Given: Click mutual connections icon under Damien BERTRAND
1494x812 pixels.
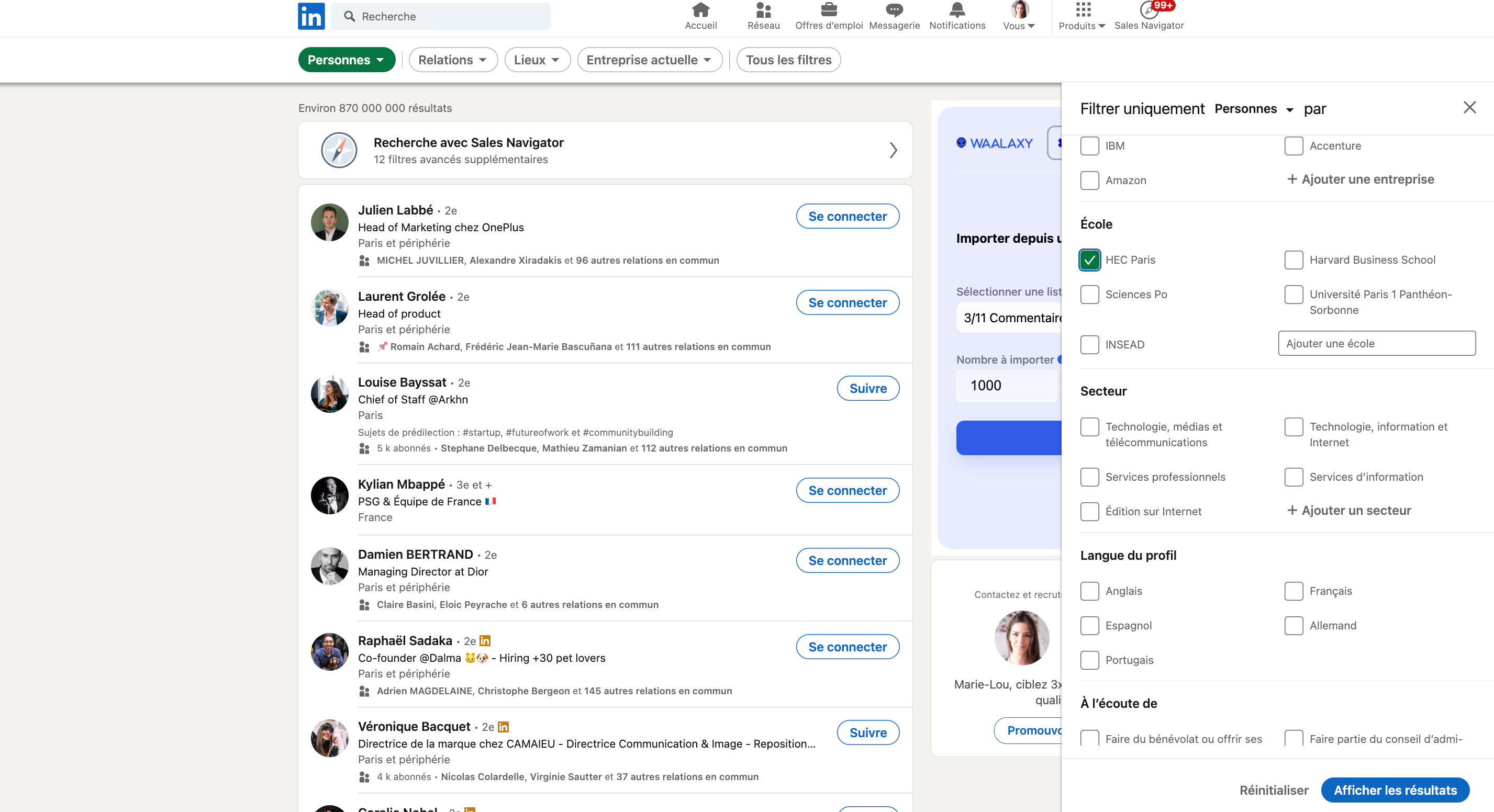Looking at the screenshot, I should 364,605.
